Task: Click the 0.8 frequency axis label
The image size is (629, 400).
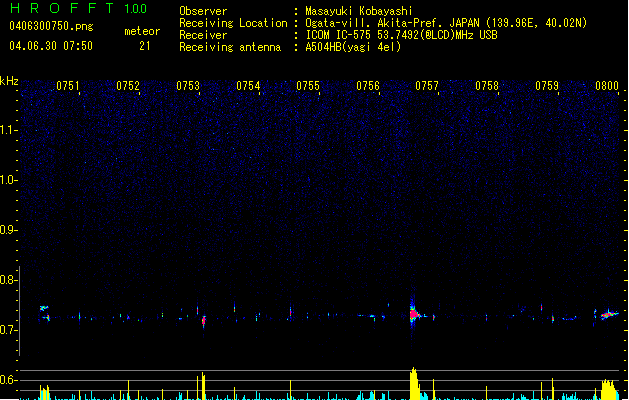Action: (7, 280)
